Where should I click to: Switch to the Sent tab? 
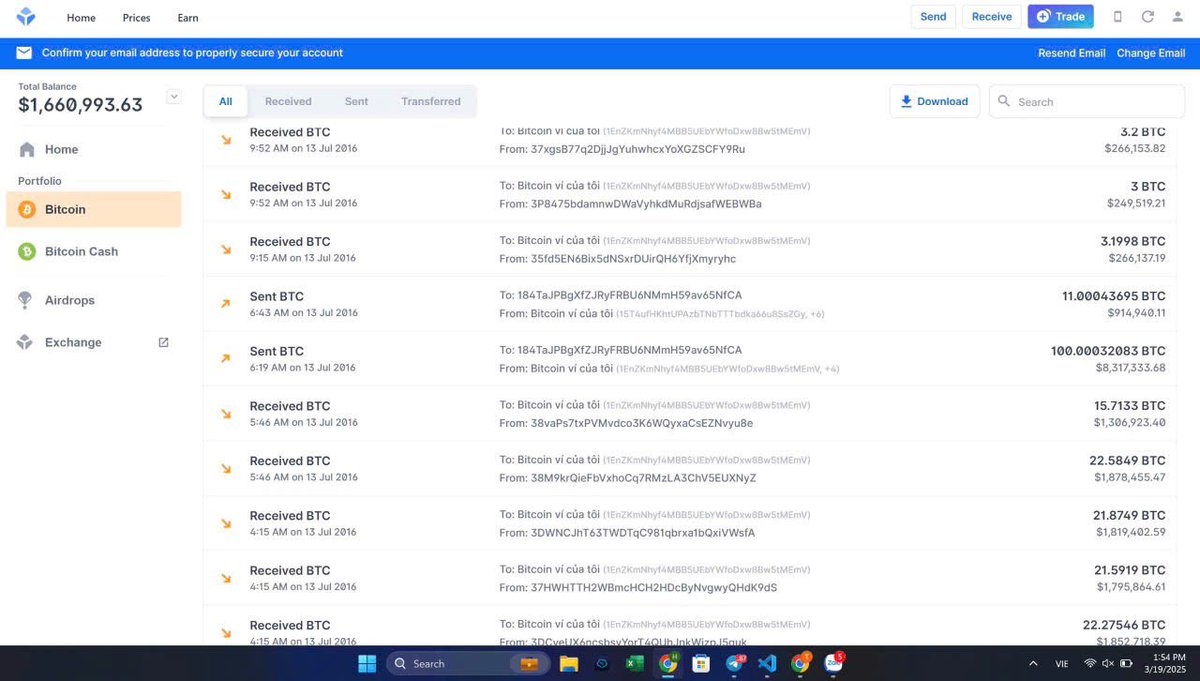(357, 101)
